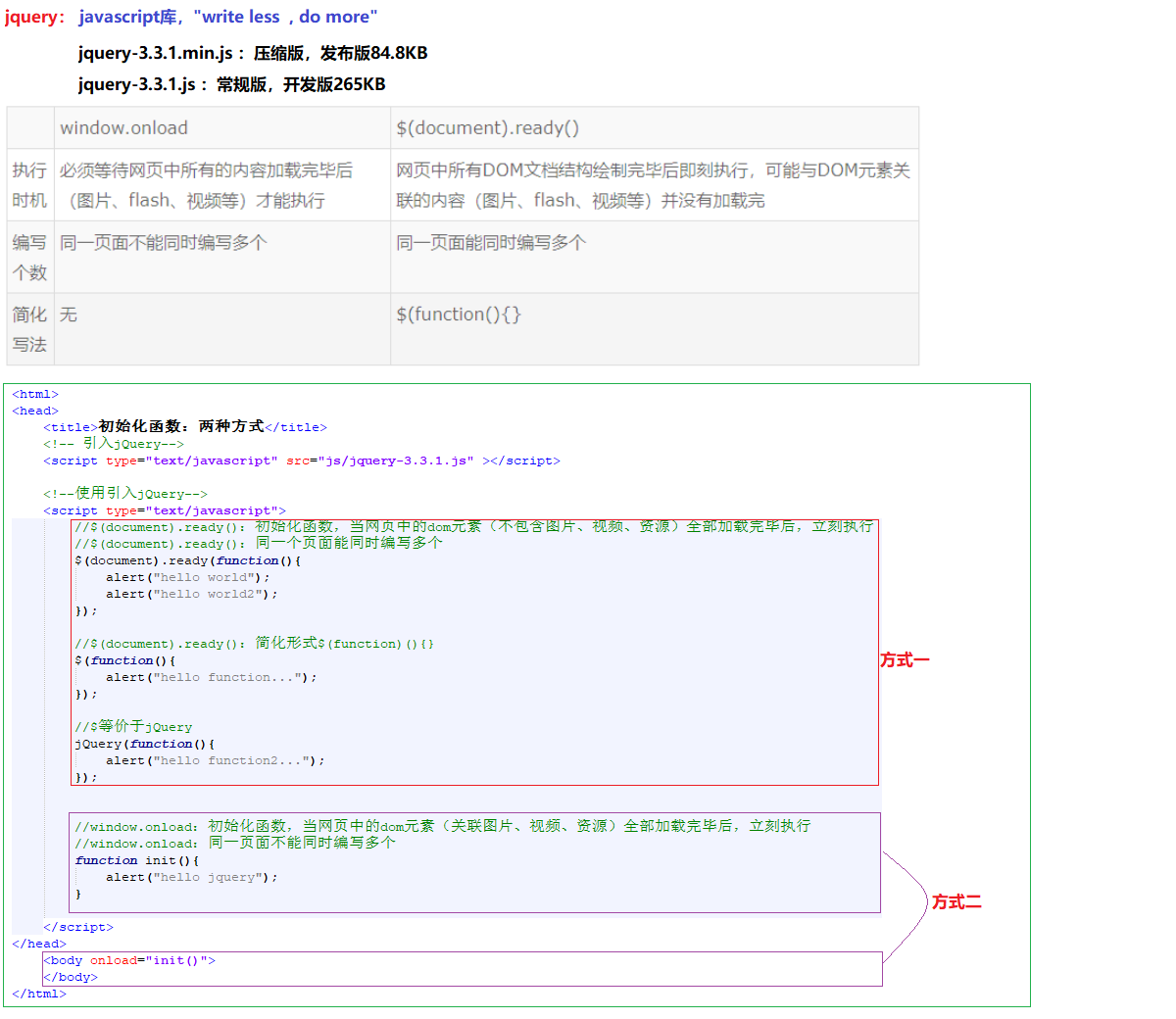Click the <body onload="init()"> code line
The height and width of the screenshot is (1019, 1176).
pyautogui.click(x=129, y=960)
